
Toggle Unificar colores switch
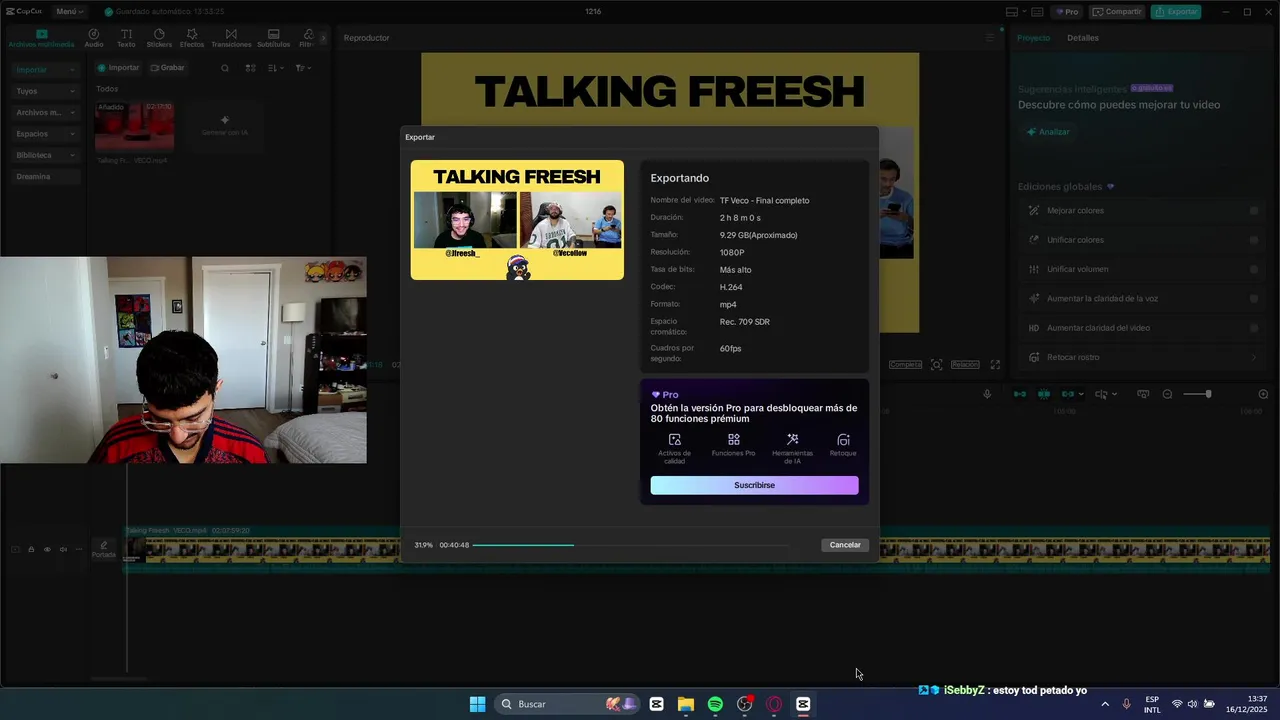(1254, 240)
